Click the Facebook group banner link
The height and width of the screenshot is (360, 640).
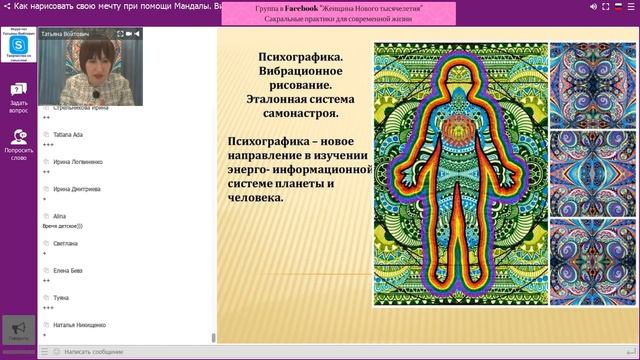[x=339, y=13]
